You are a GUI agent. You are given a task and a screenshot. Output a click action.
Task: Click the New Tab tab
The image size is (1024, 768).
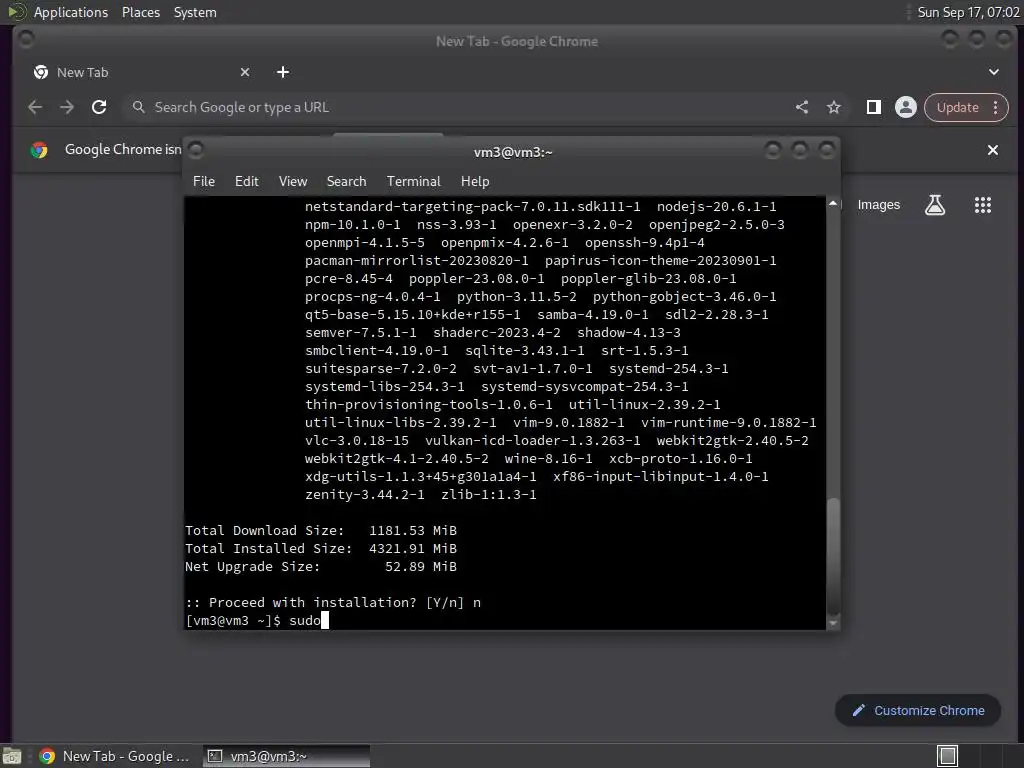click(140, 72)
